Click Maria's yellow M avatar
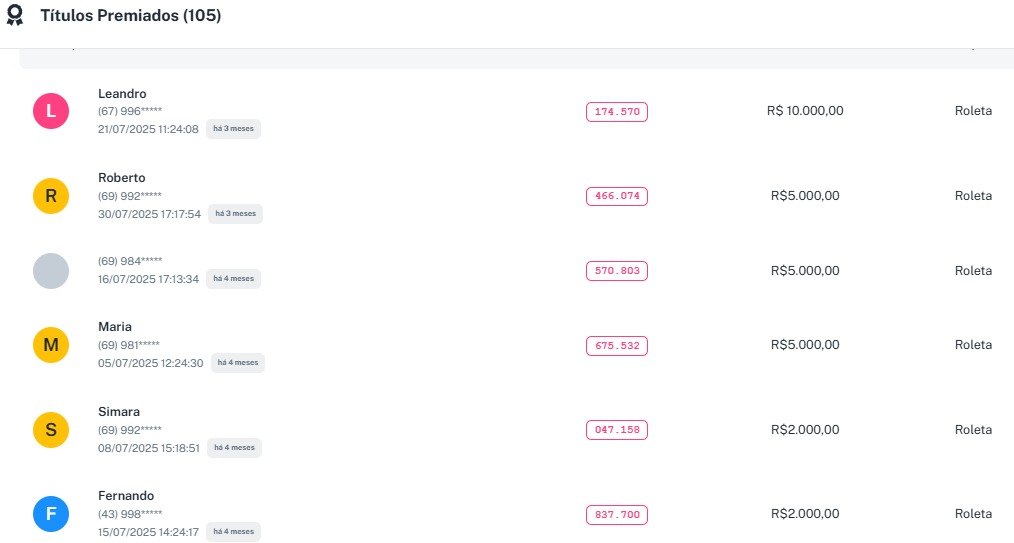1014x543 pixels. (x=51, y=345)
